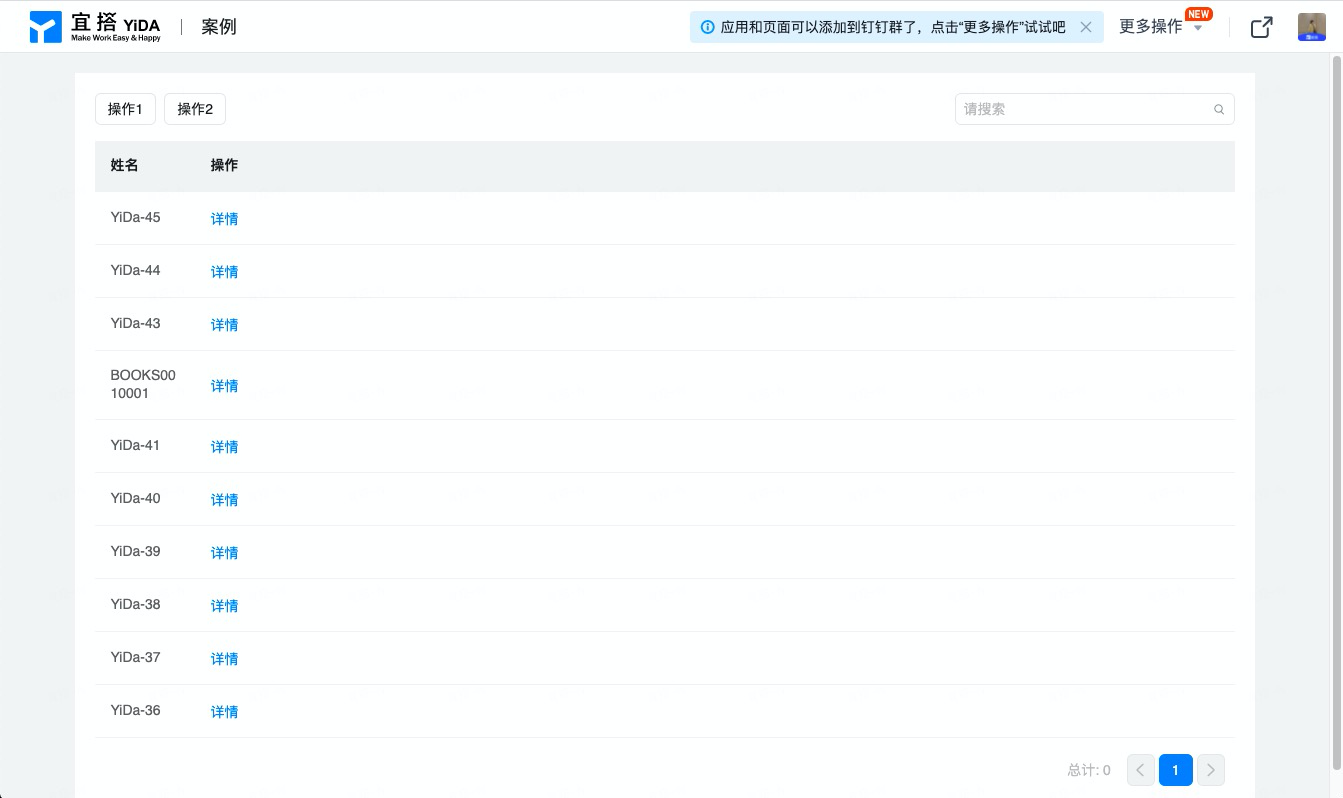Click the YiDa-37 name cell

[135, 657]
